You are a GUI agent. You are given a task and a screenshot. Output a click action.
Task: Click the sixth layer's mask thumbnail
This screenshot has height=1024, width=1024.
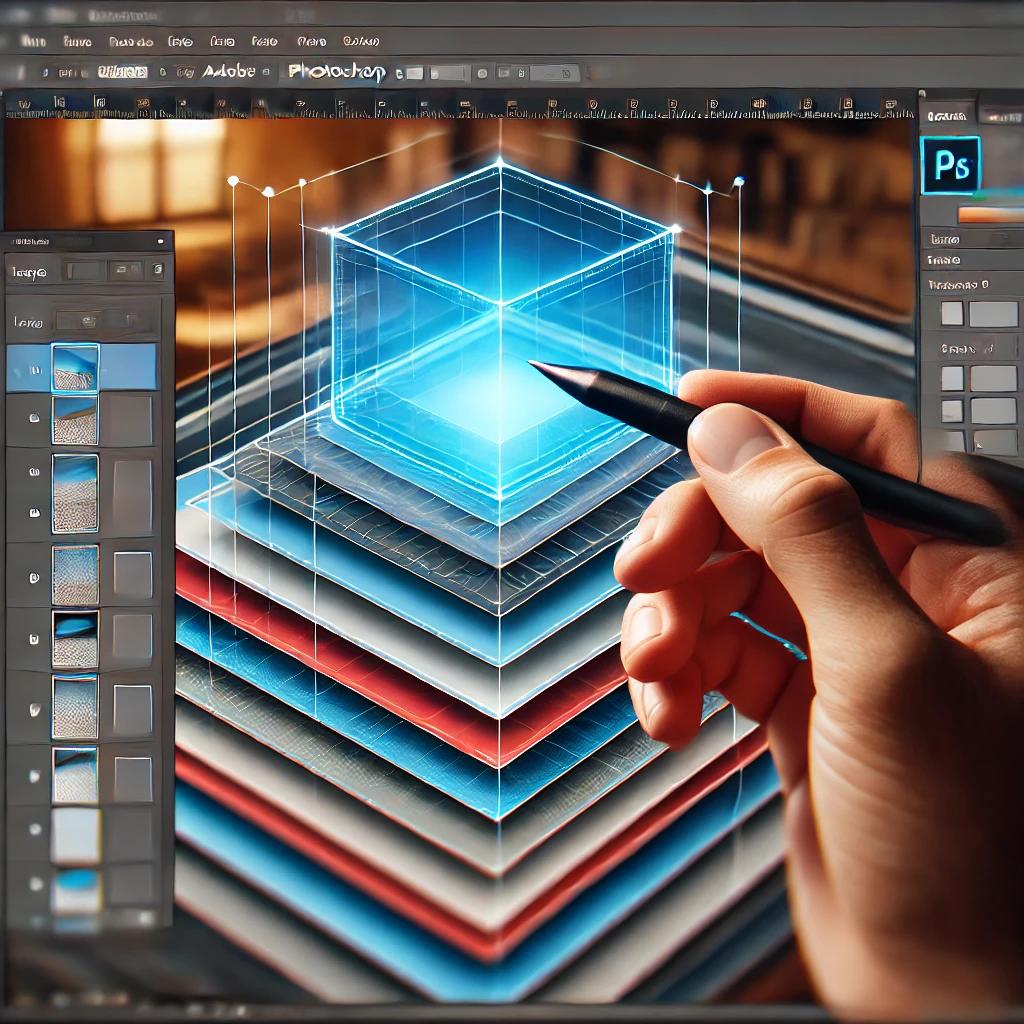tap(133, 708)
